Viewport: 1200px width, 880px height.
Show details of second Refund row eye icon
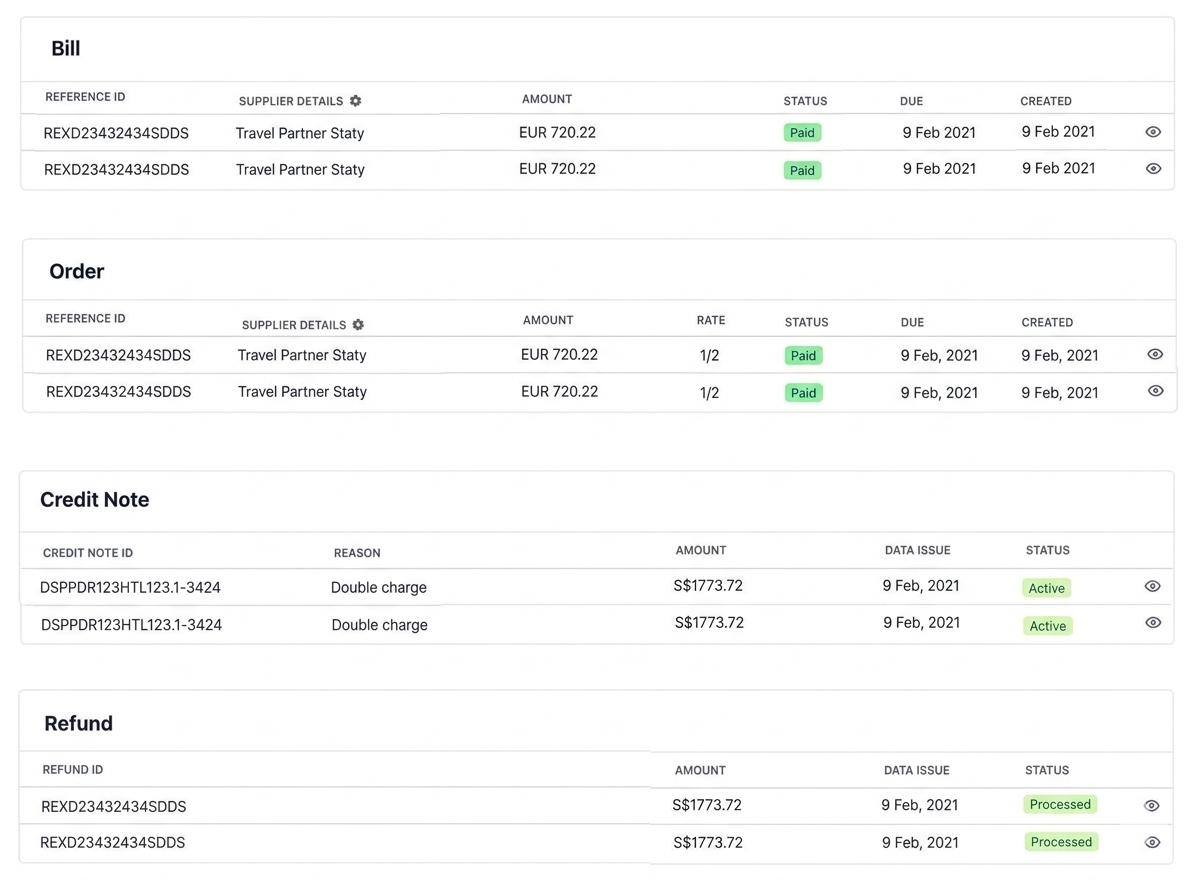(1151, 843)
